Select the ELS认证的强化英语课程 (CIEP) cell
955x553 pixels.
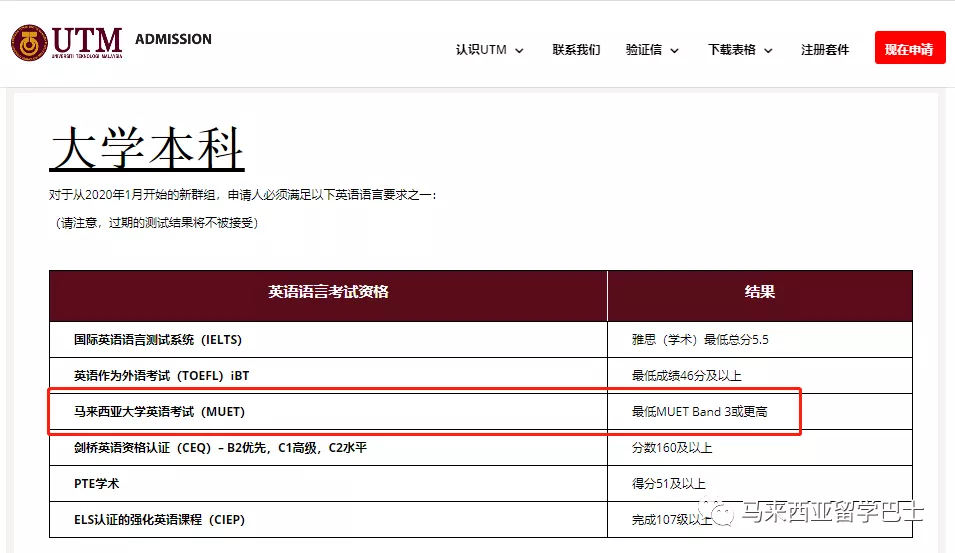328,520
